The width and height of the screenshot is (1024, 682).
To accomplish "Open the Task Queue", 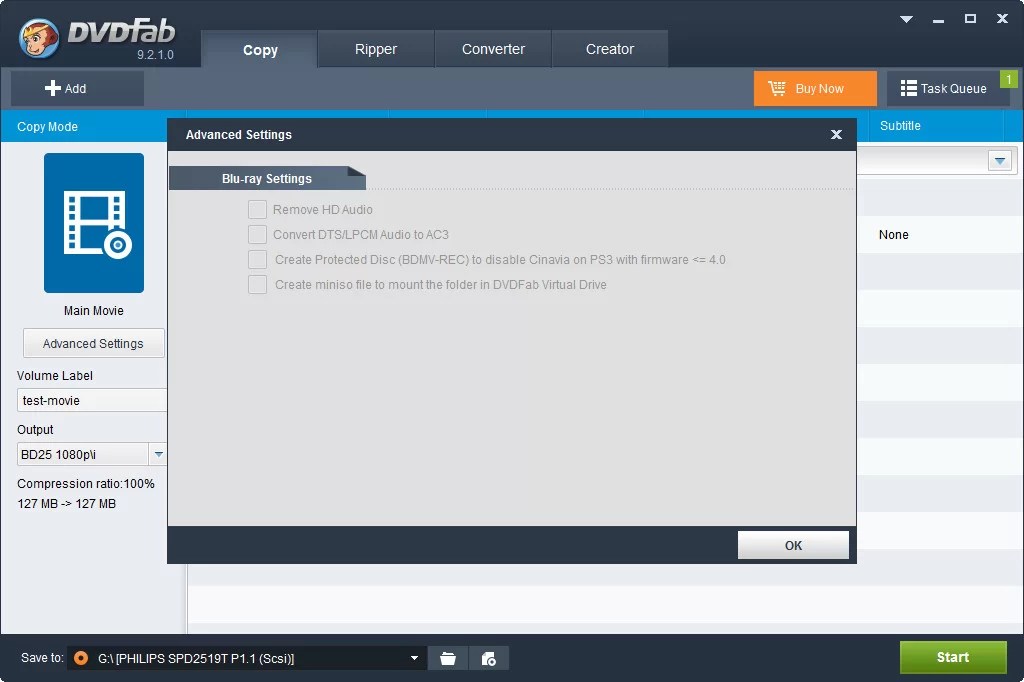I will pos(943,88).
